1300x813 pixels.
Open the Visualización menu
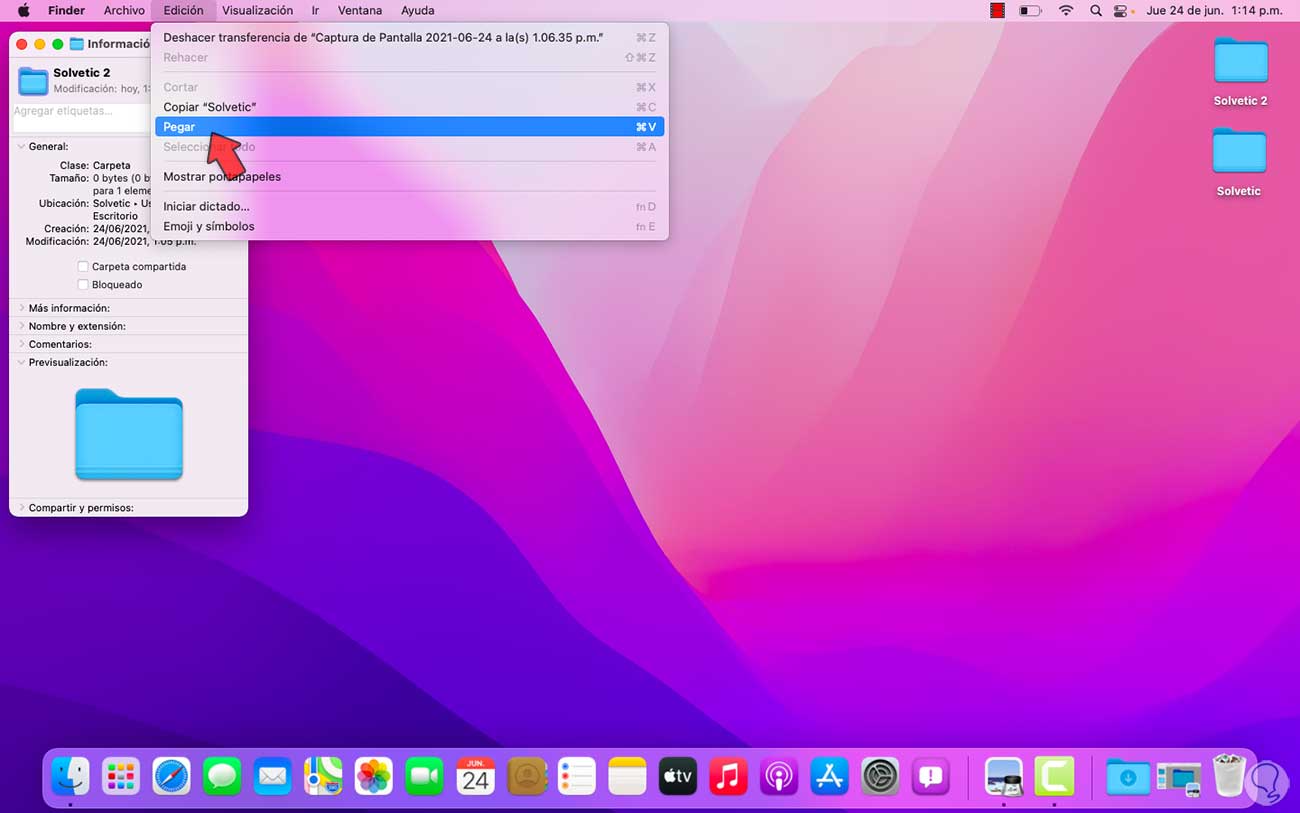tap(257, 11)
